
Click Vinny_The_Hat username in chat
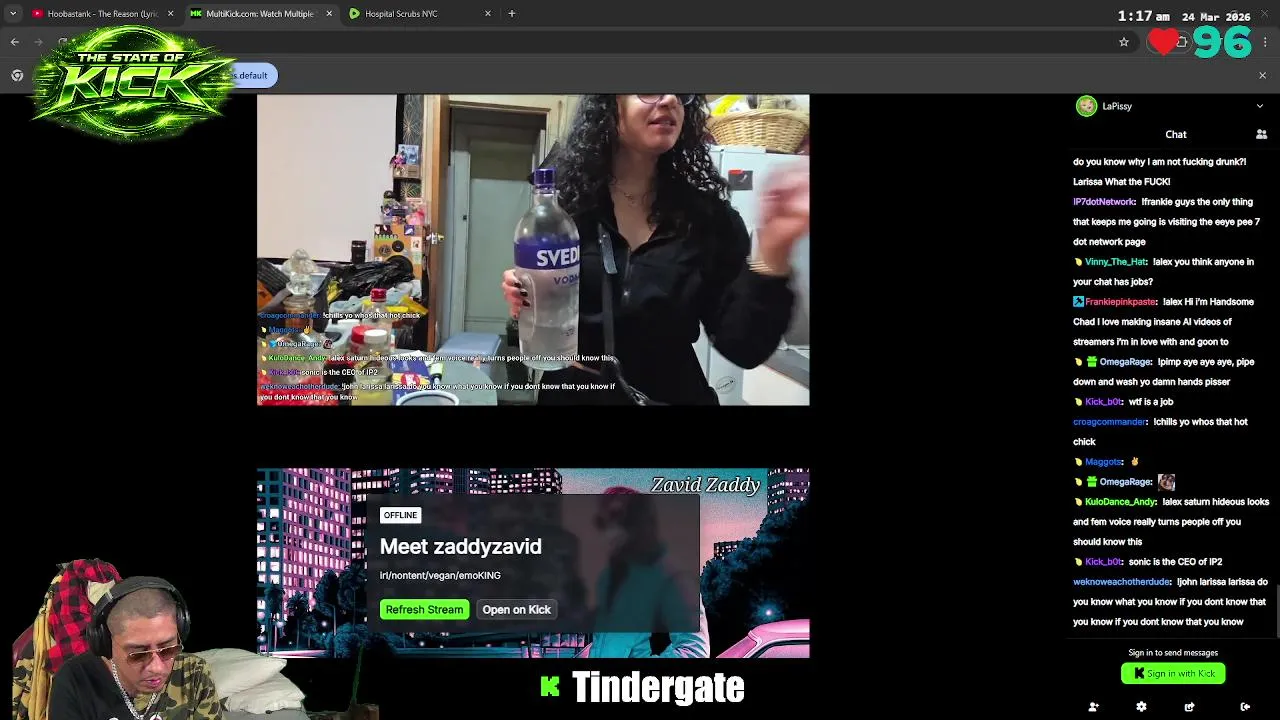tap(1116, 262)
